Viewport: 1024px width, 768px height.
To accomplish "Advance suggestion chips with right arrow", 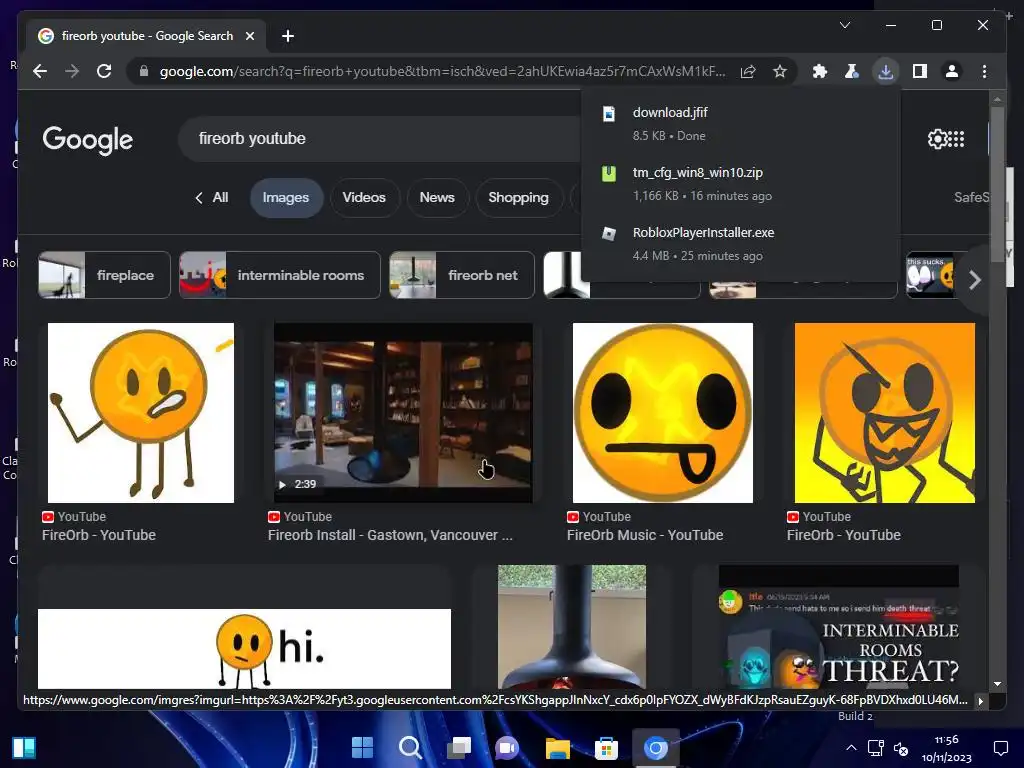I will click(x=975, y=280).
